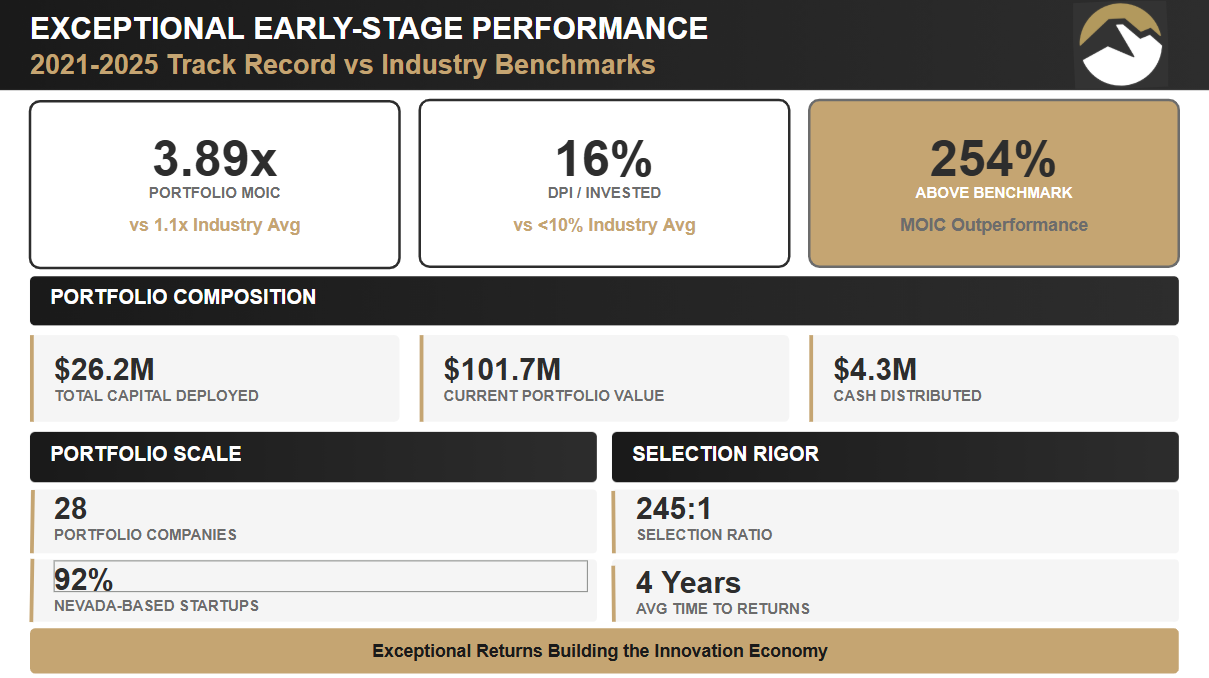
Task: Click the "MOIC Outperformance" label
Action: point(993,225)
